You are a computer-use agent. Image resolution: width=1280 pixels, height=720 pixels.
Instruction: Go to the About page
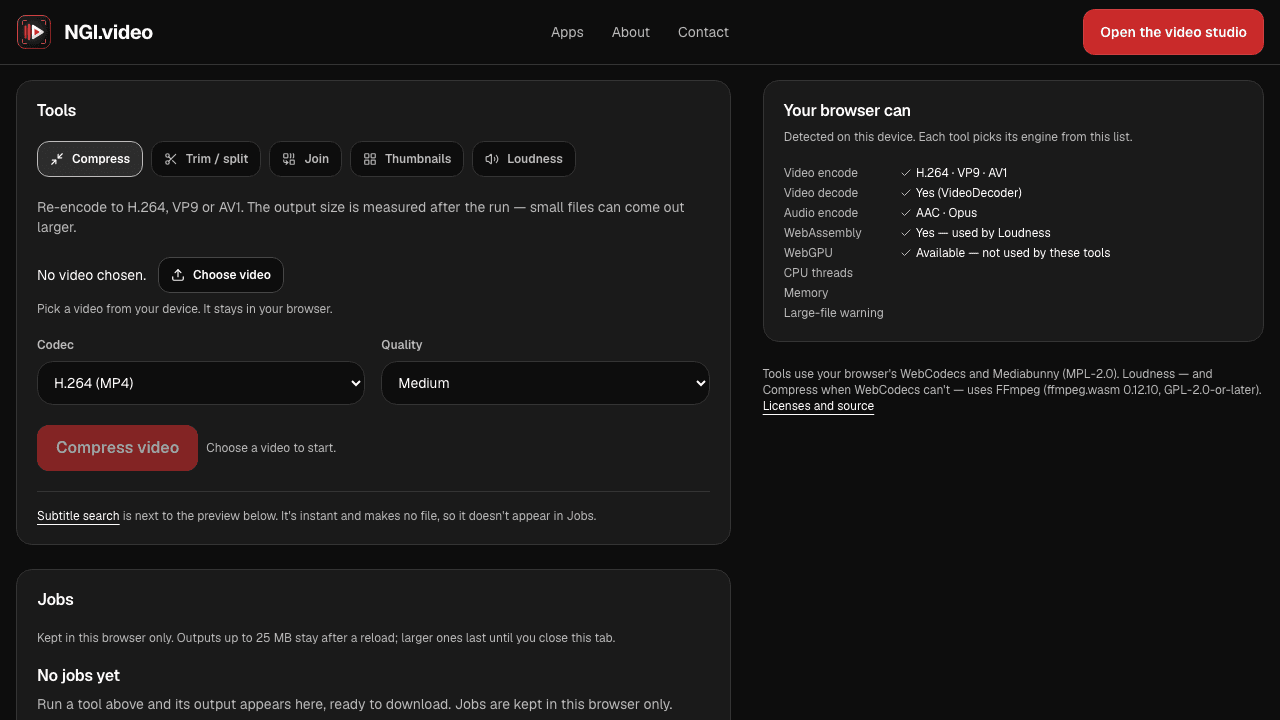point(631,32)
